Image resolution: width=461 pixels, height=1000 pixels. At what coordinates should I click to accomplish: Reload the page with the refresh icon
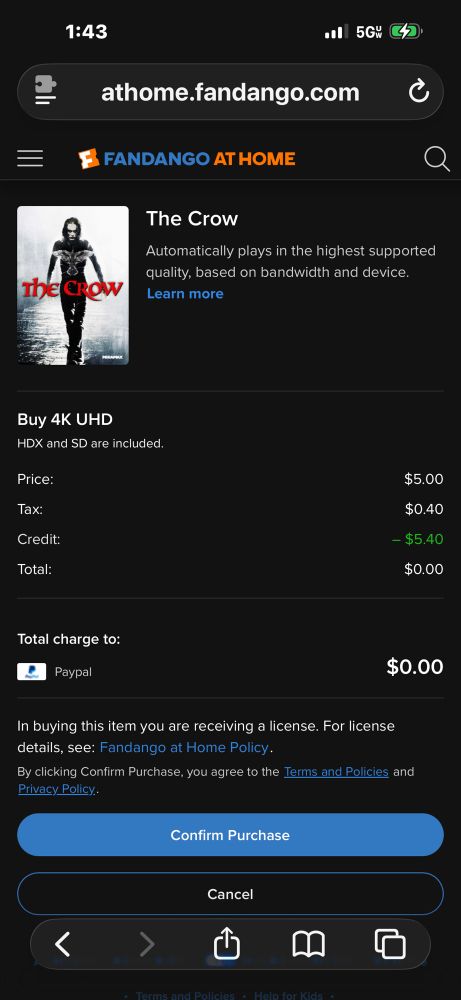tap(419, 92)
